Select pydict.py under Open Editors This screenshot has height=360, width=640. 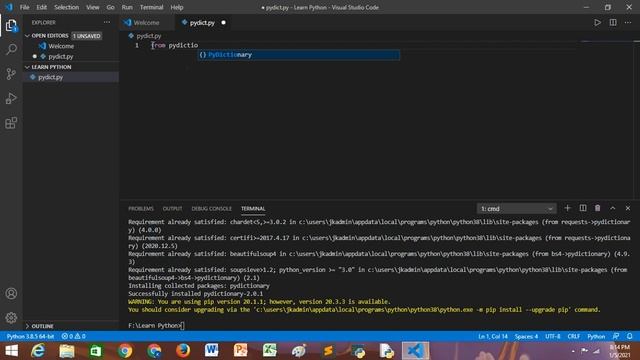pyautogui.click(x=61, y=57)
